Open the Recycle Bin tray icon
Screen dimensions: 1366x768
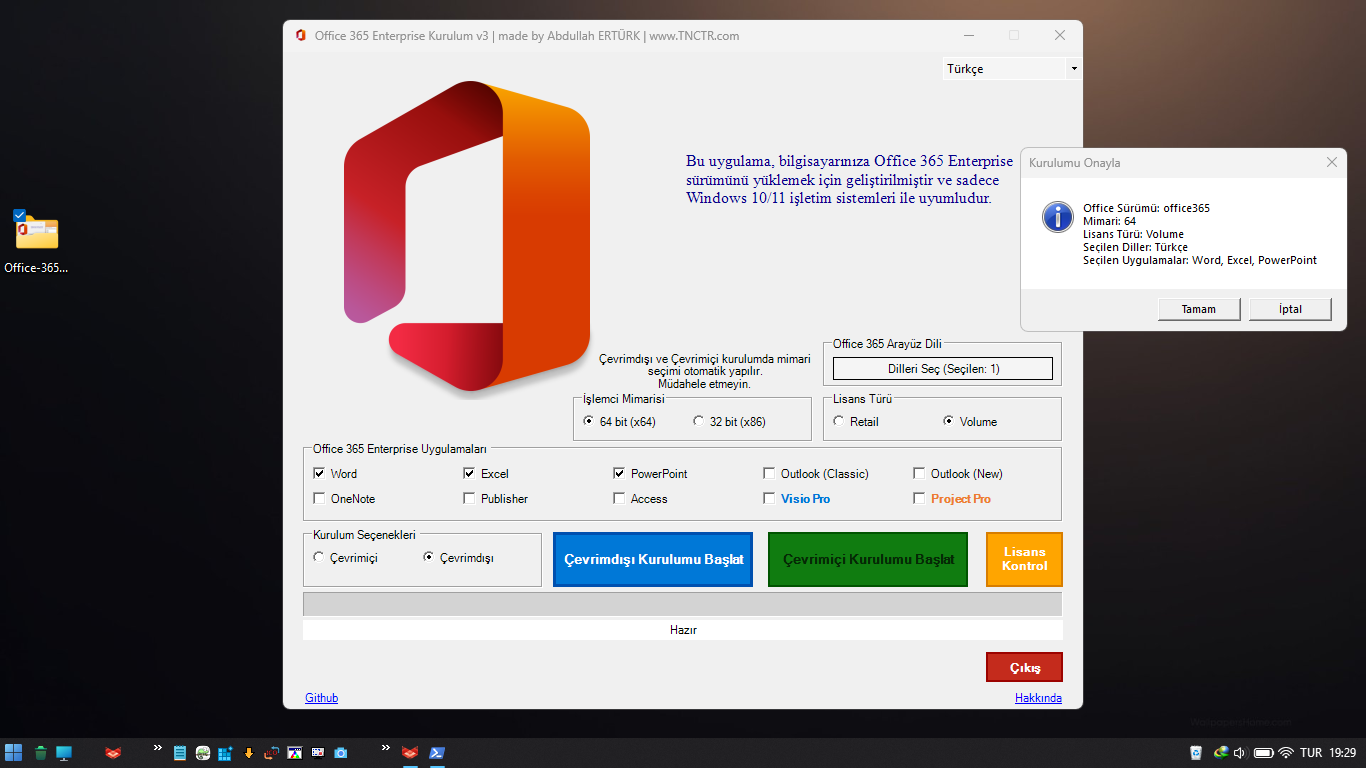point(1196,753)
